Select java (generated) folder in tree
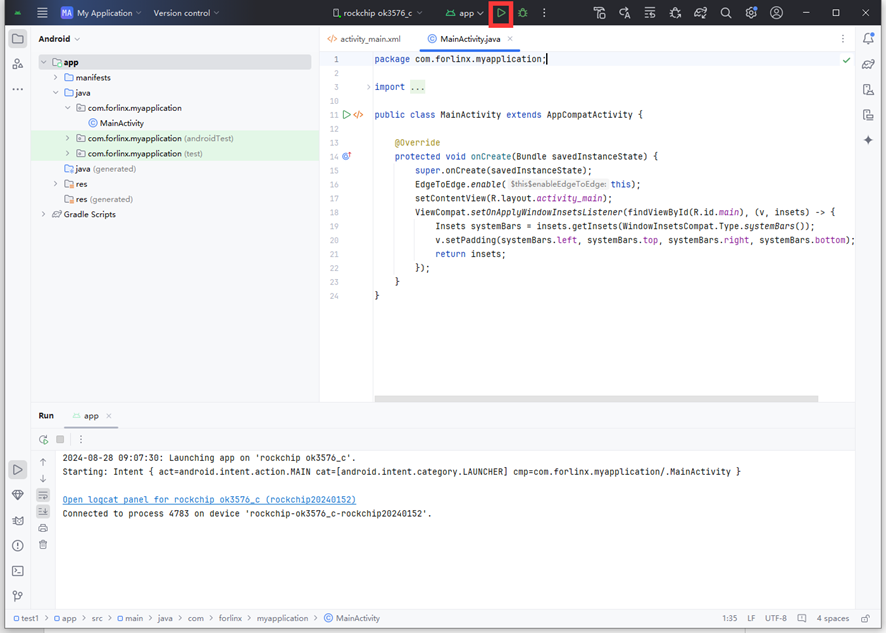886x633 pixels. click(100, 169)
